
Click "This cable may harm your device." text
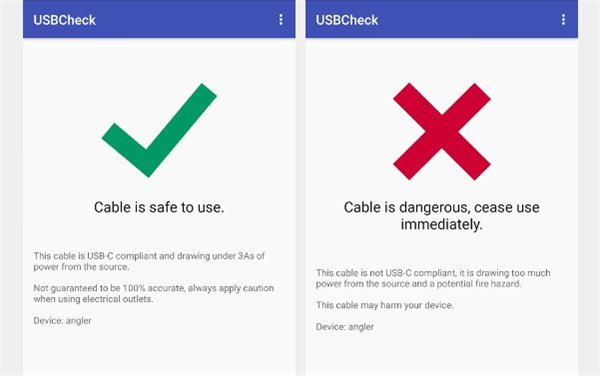(385, 305)
